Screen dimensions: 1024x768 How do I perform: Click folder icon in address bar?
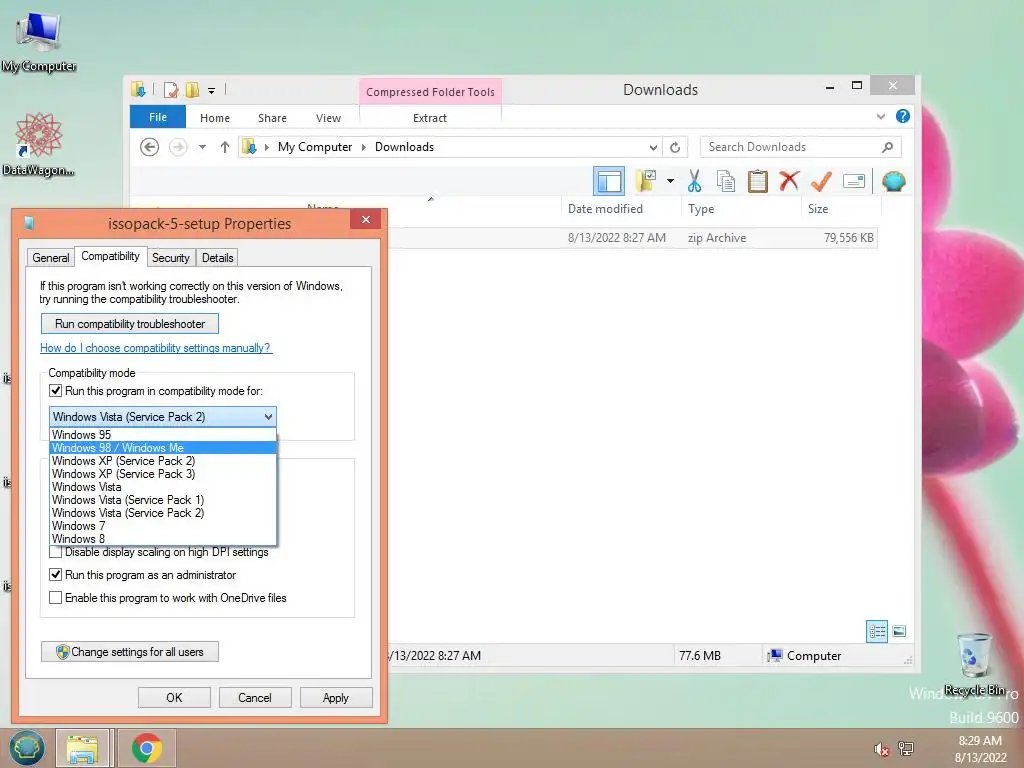click(x=249, y=147)
